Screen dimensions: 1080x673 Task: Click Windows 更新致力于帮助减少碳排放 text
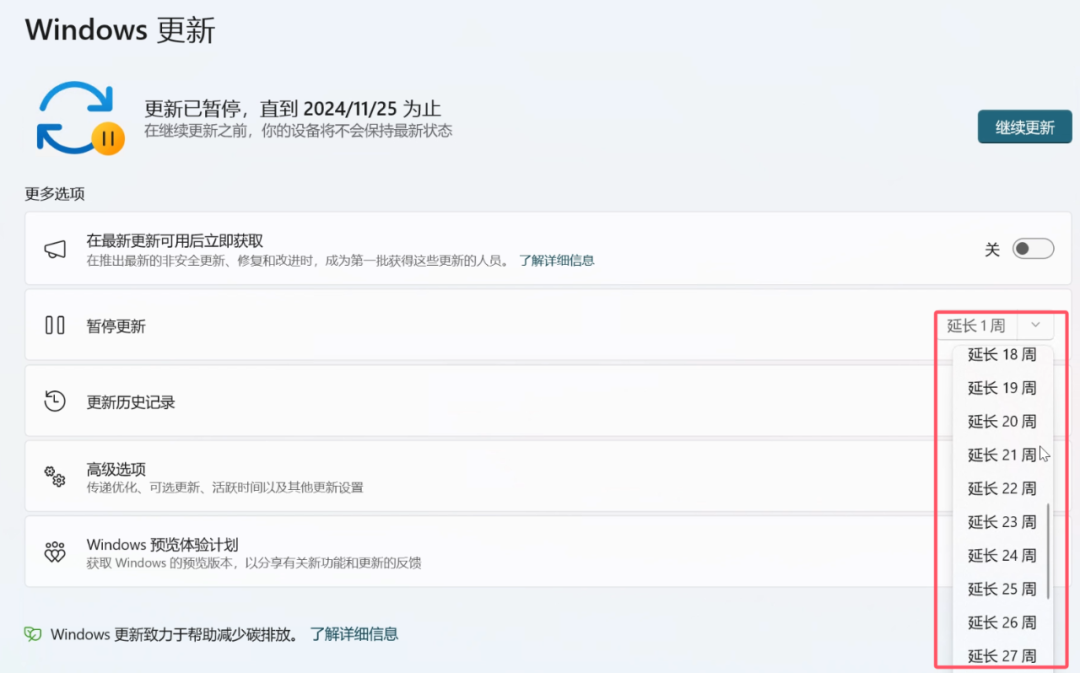click(x=174, y=634)
